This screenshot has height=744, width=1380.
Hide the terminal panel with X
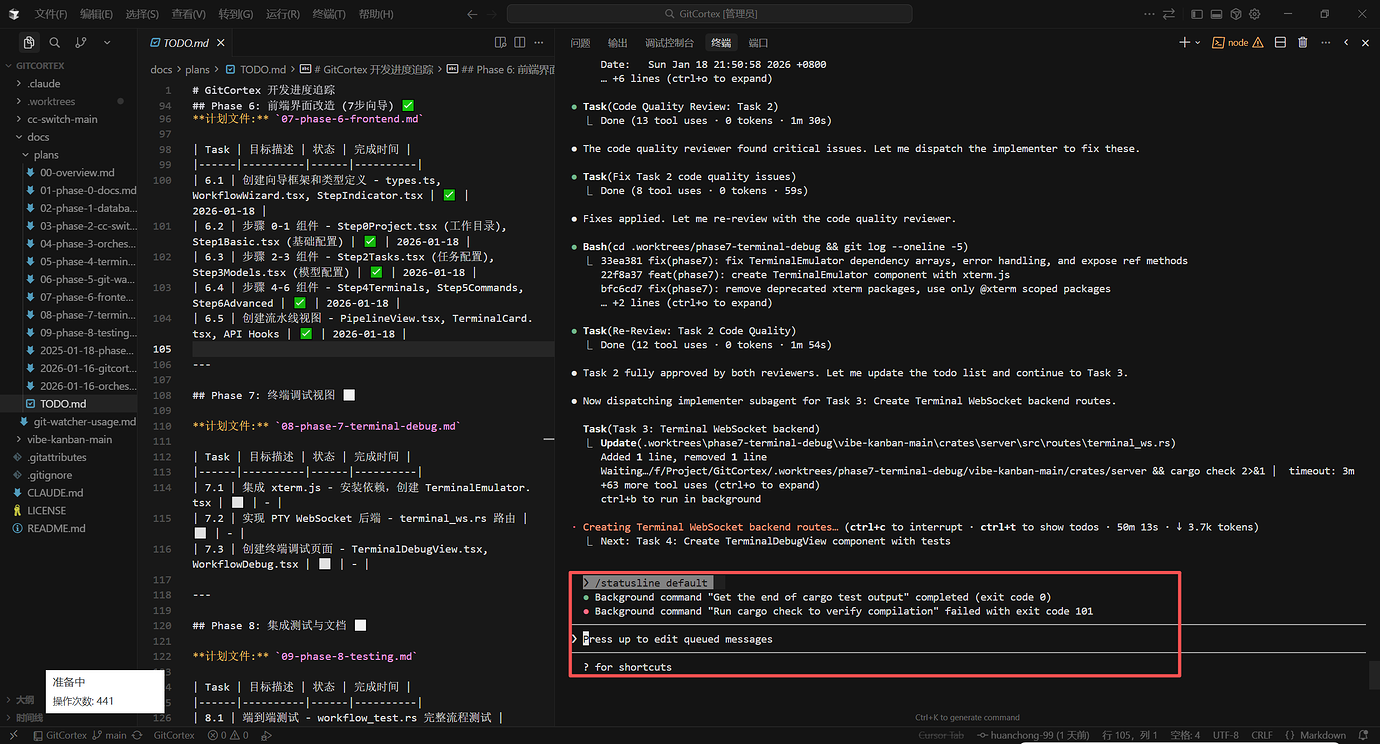point(1367,42)
